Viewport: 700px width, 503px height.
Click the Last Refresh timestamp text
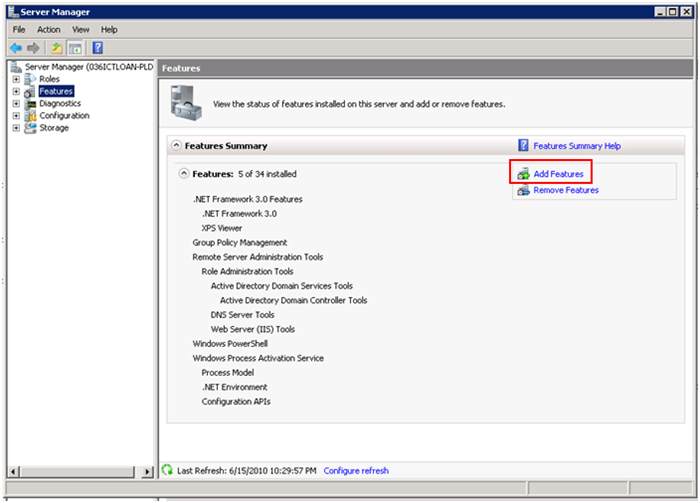(x=246, y=470)
